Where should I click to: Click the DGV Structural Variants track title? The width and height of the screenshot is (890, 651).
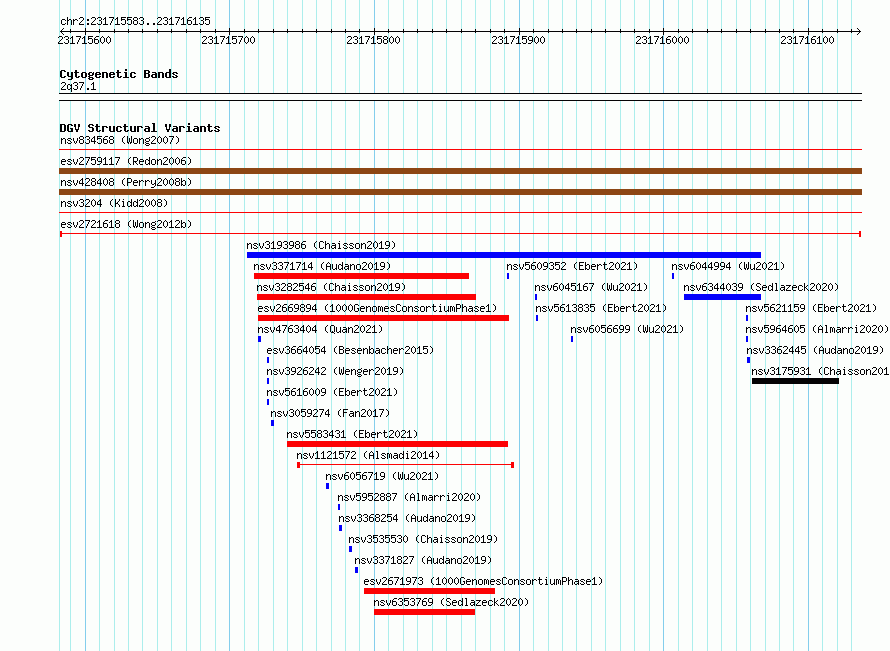[140, 128]
